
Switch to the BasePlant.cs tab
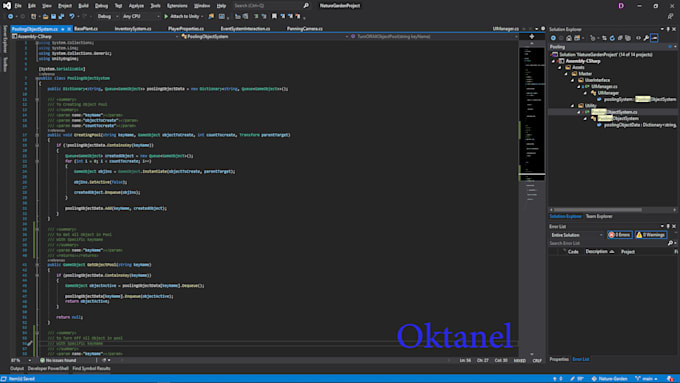click(86, 29)
